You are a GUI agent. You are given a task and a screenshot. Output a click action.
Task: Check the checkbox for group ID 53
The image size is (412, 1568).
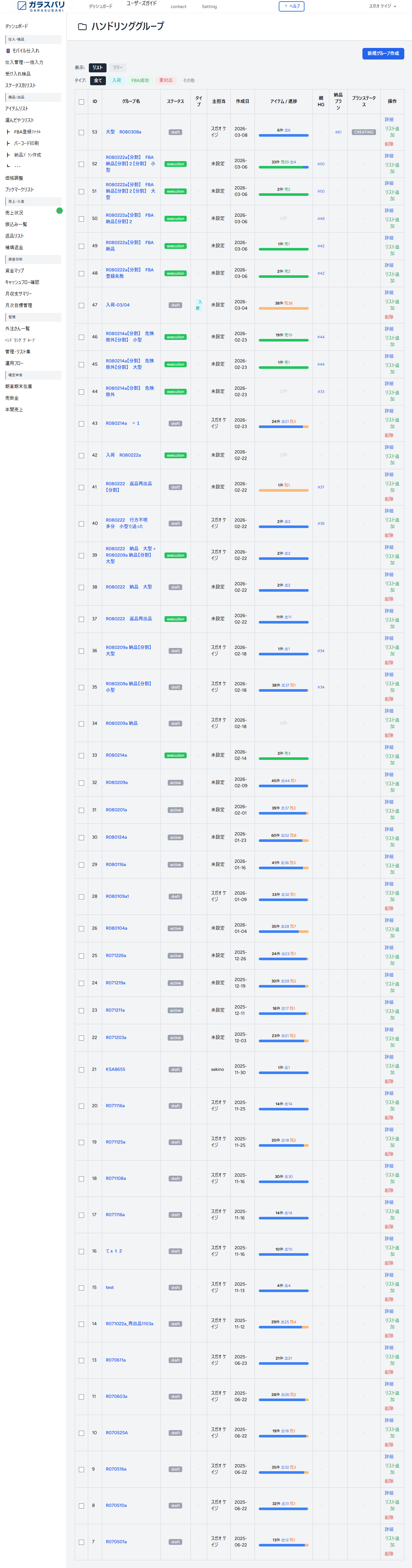[x=82, y=132]
